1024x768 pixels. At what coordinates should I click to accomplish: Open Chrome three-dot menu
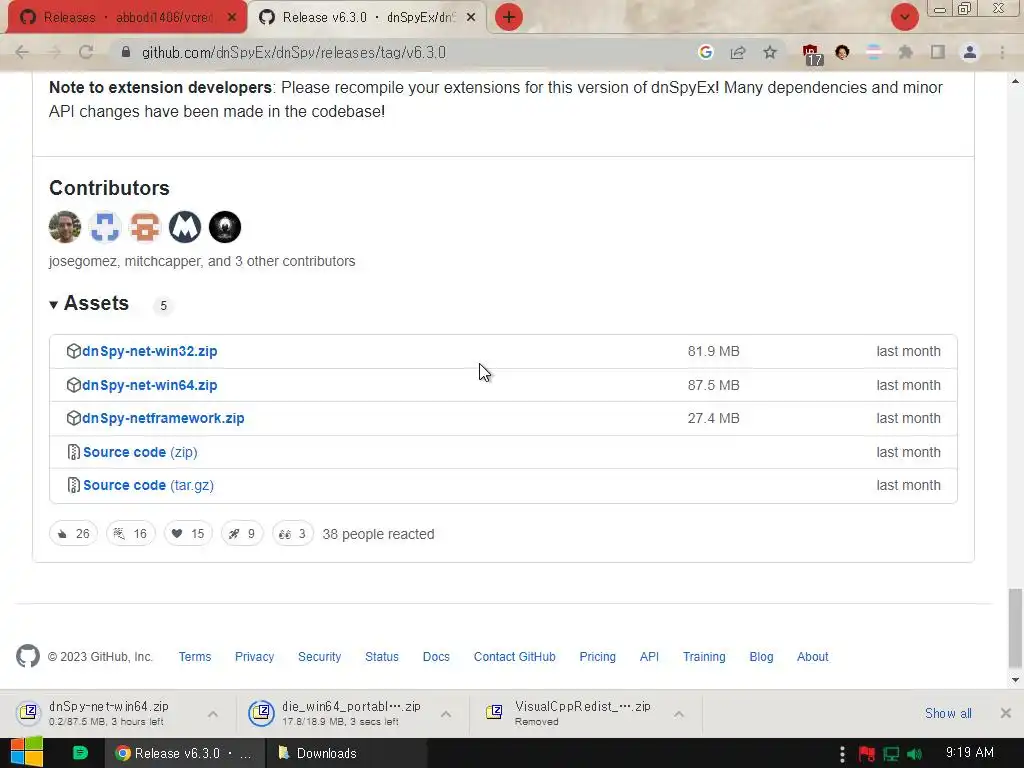pos(1002,52)
